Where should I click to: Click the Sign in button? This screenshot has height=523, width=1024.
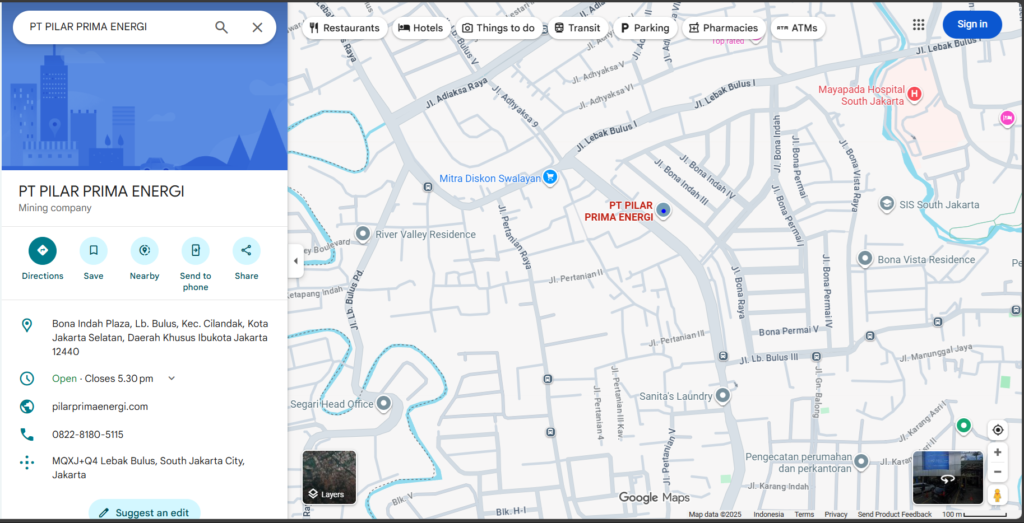[x=971, y=25]
